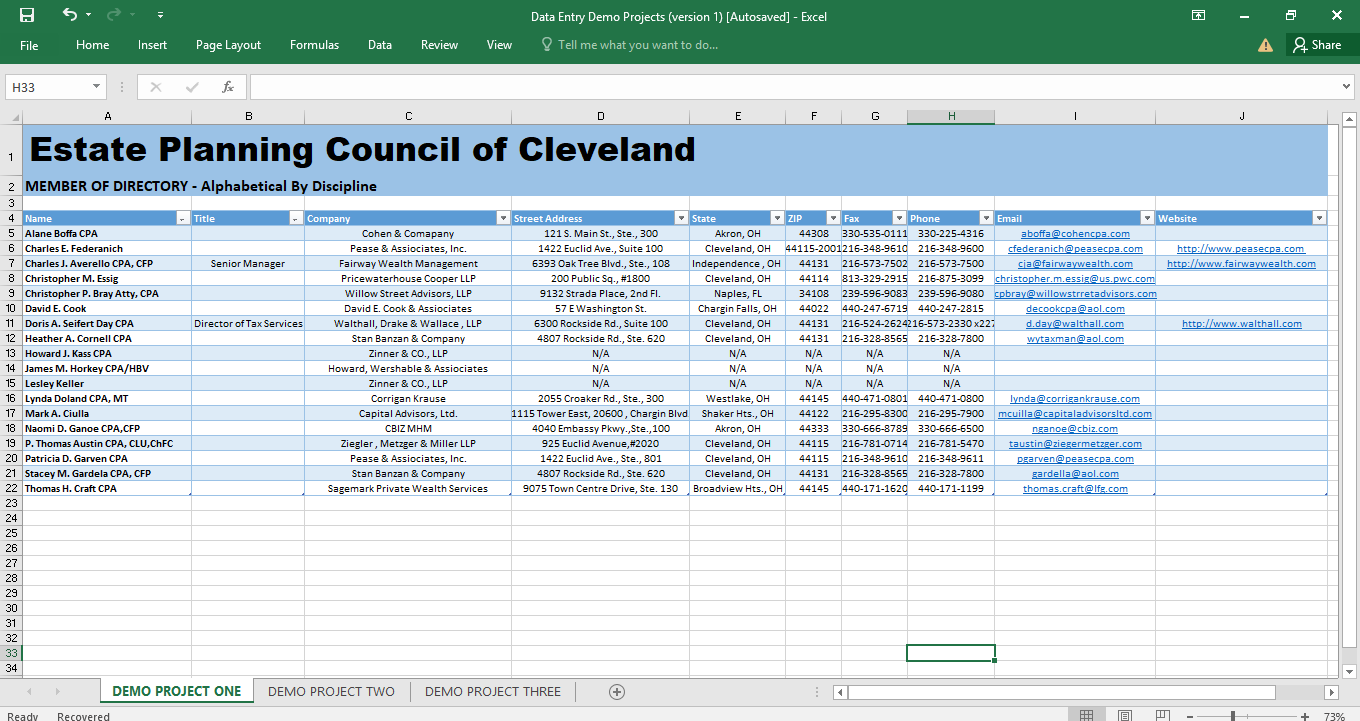The height and width of the screenshot is (721, 1360).
Task: Open Ribbon Display Options
Action: click(x=1199, y=15)
